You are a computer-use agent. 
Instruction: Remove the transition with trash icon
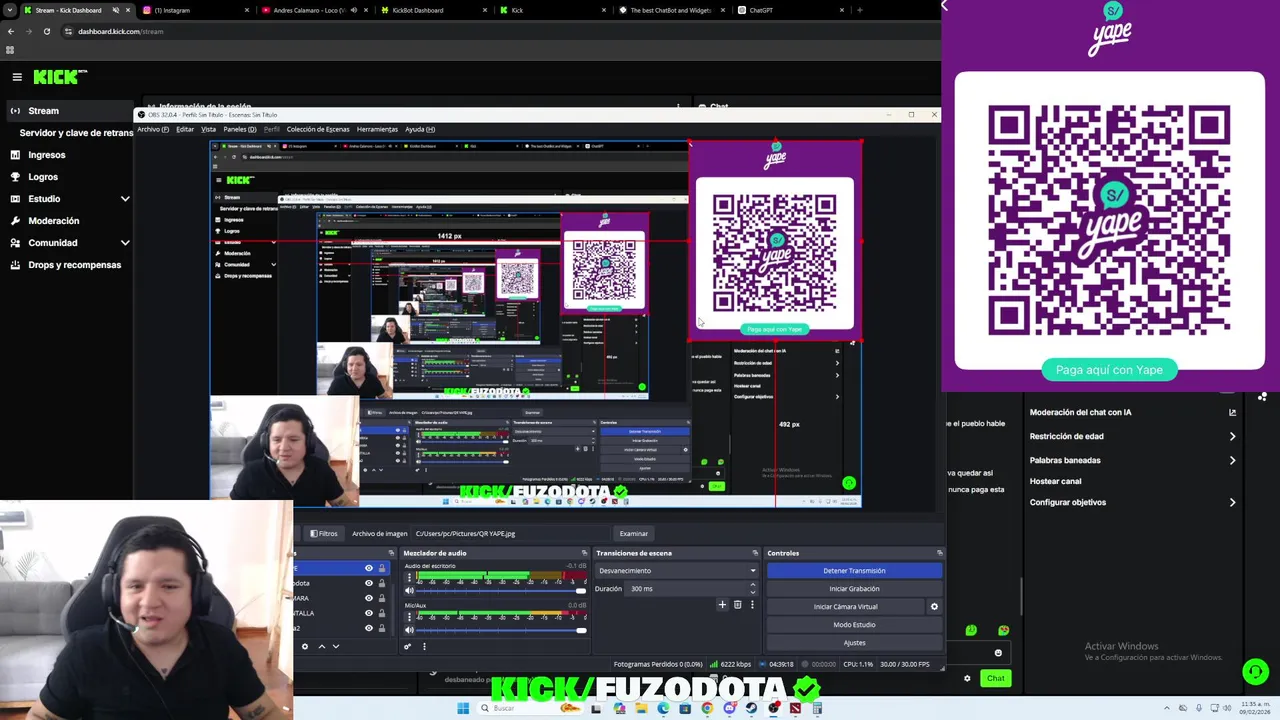[x=738, y=604]
